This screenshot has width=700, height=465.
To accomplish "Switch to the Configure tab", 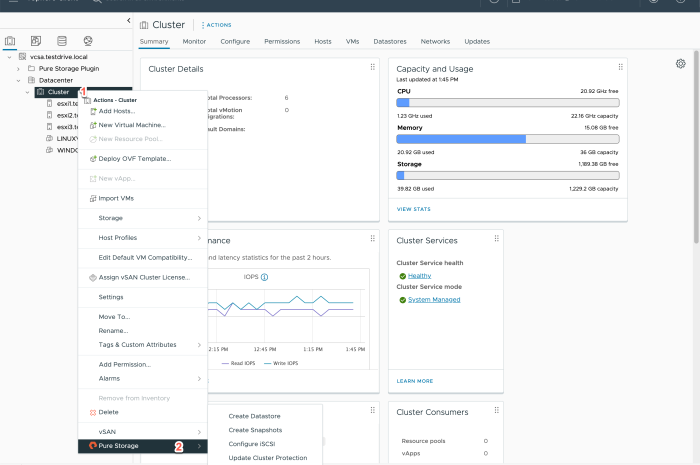I will [x=235, y=42].
